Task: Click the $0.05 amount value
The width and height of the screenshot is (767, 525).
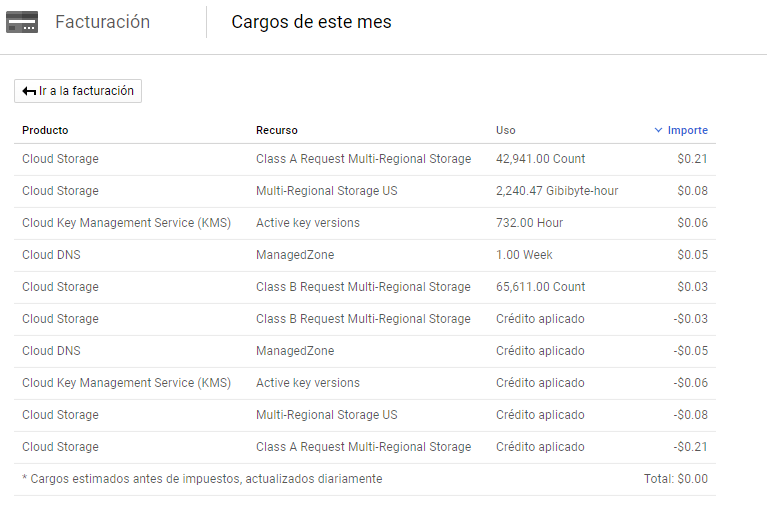Action: [692, 255]
